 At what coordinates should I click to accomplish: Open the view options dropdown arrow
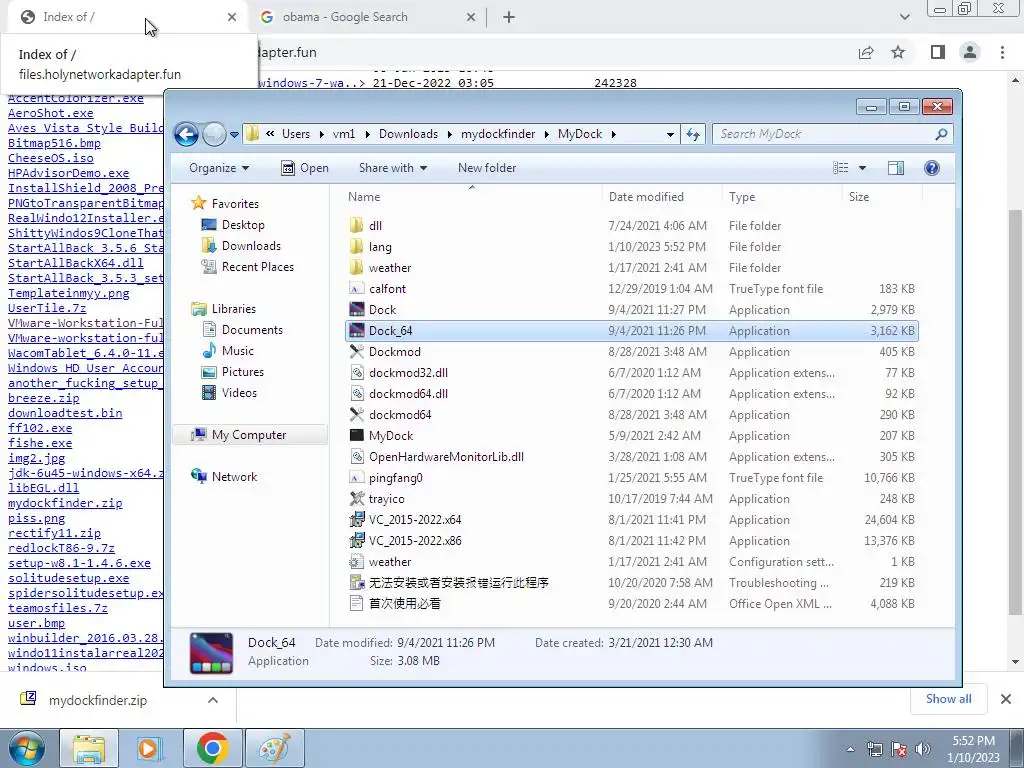(862, 168)
